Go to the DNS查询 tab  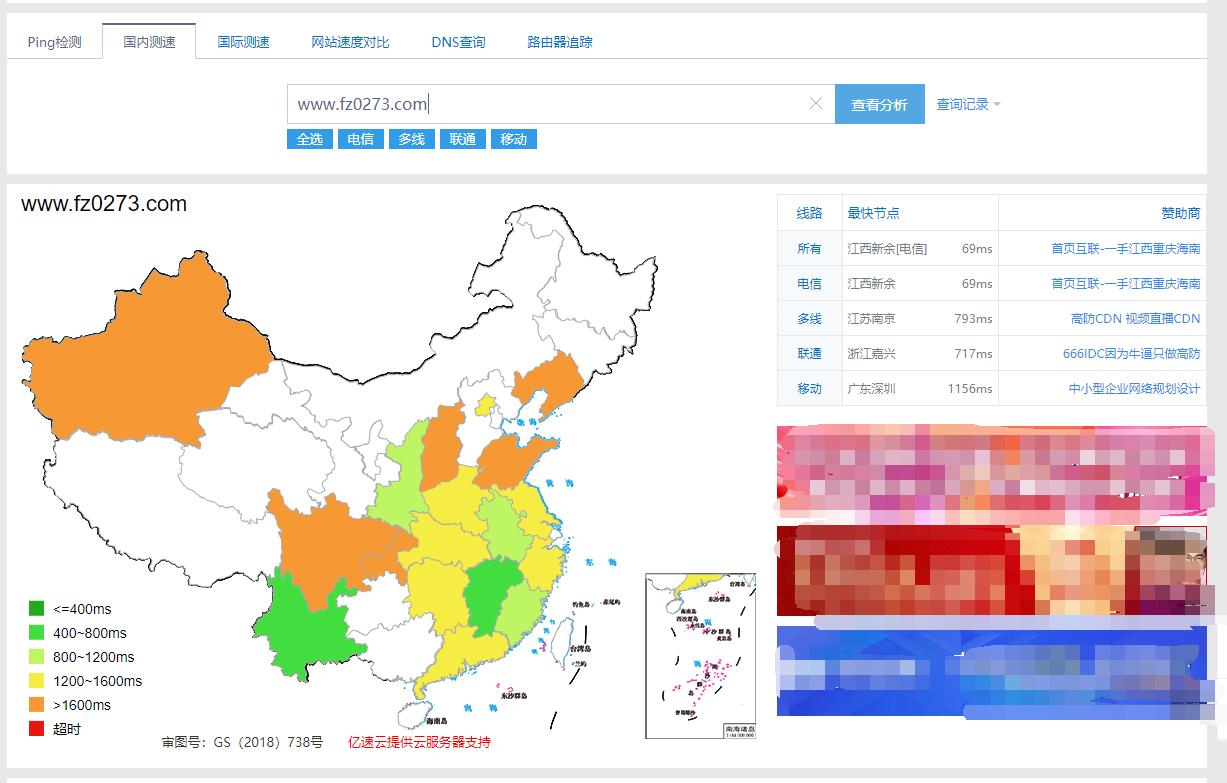click(x=458, y=42)
